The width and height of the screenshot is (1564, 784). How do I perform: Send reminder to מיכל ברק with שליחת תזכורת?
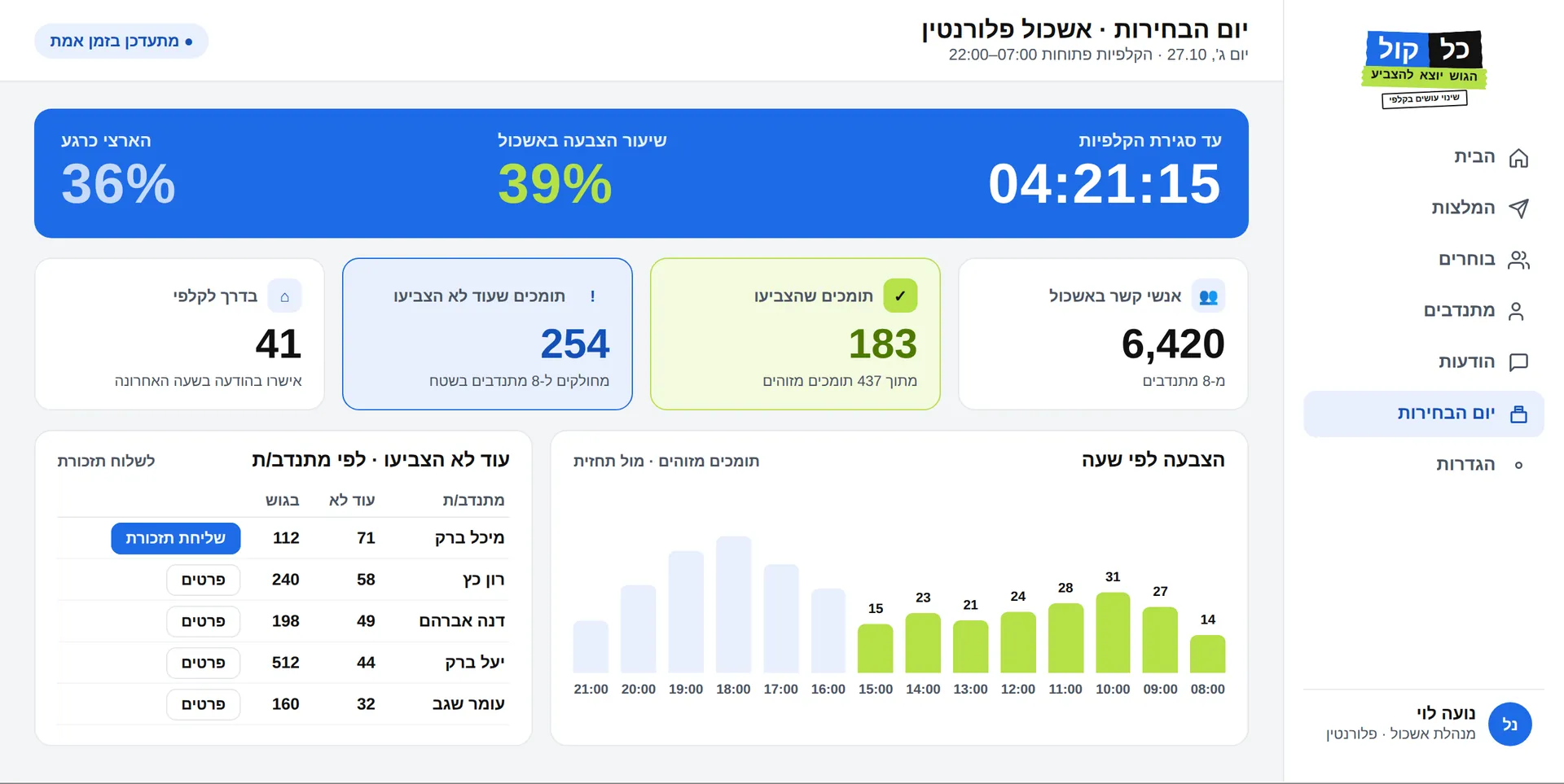tap(176, 538)
